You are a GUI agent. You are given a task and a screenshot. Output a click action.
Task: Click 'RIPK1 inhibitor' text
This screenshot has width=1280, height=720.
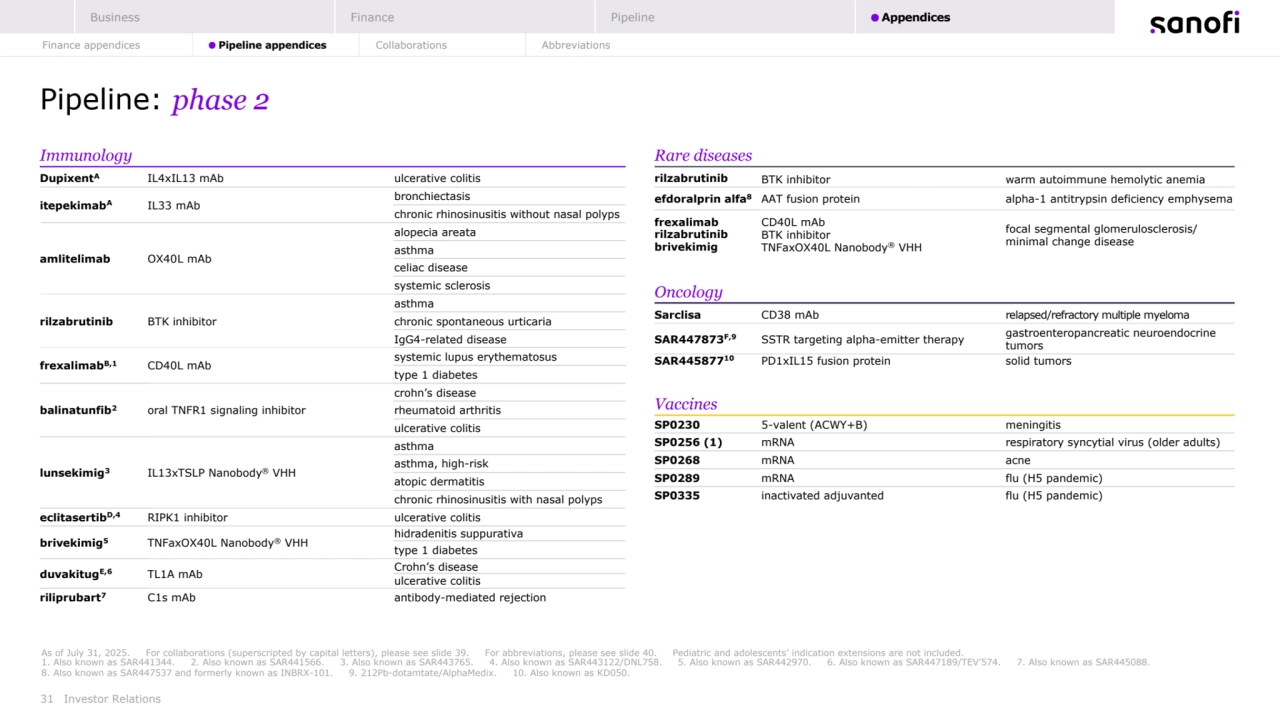187,518
